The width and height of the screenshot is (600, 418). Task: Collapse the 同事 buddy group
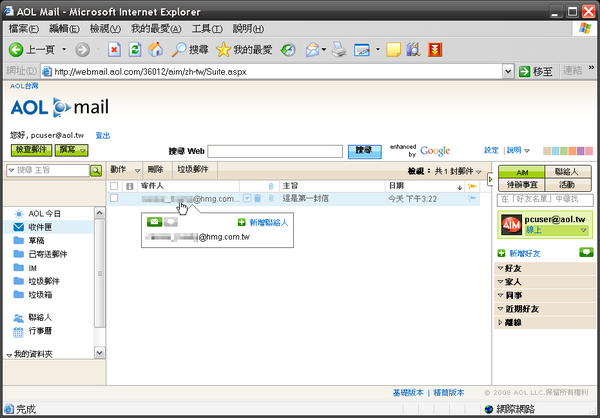click(500, 295)
